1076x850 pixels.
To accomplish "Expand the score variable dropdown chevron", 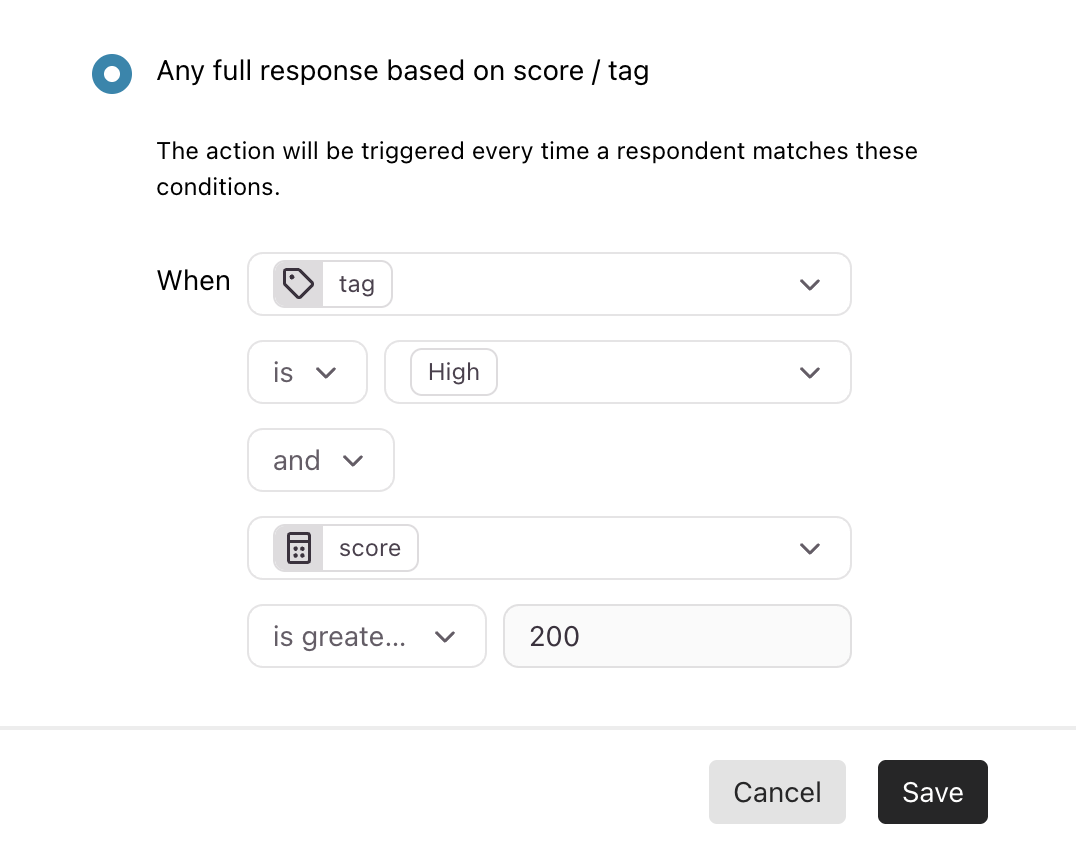I will click(x=810, y=548).
